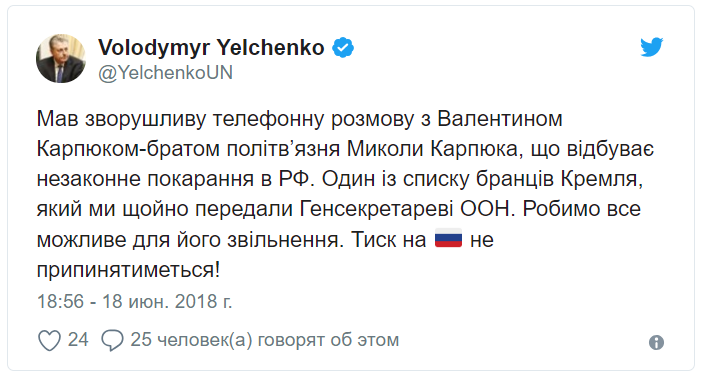The image size is (705, 375).
Task: Open '25 человек(а) говорят об этом'
Action: click(265, 340)
